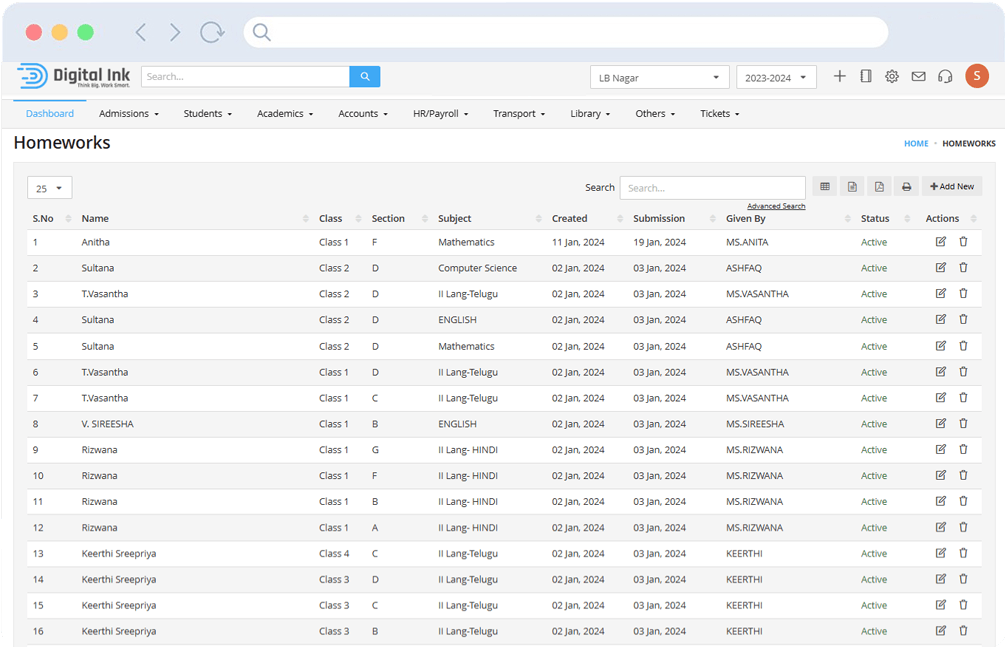Delete Sultana's Computer Science homework
The image size is (1005, 647).
(963, 267)
